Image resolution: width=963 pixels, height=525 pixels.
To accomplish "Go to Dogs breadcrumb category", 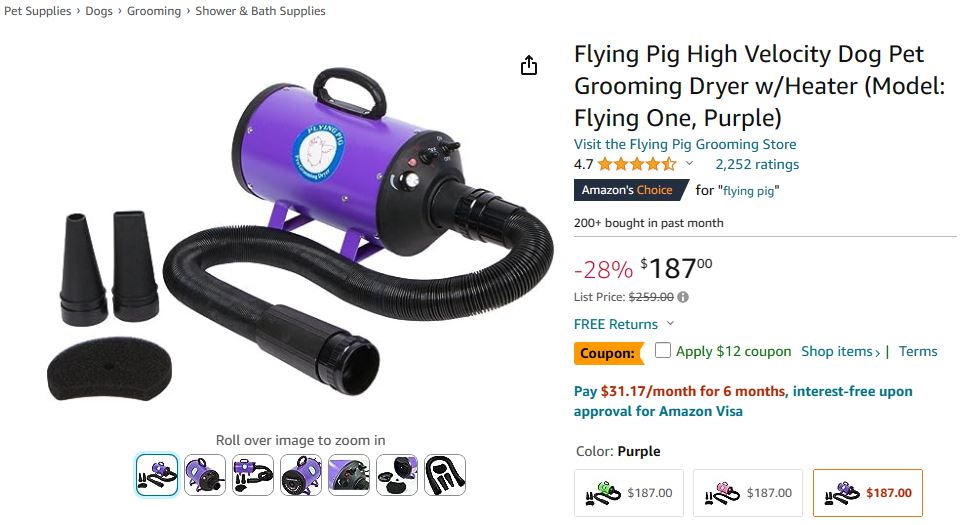I will (x=99, y=11).
